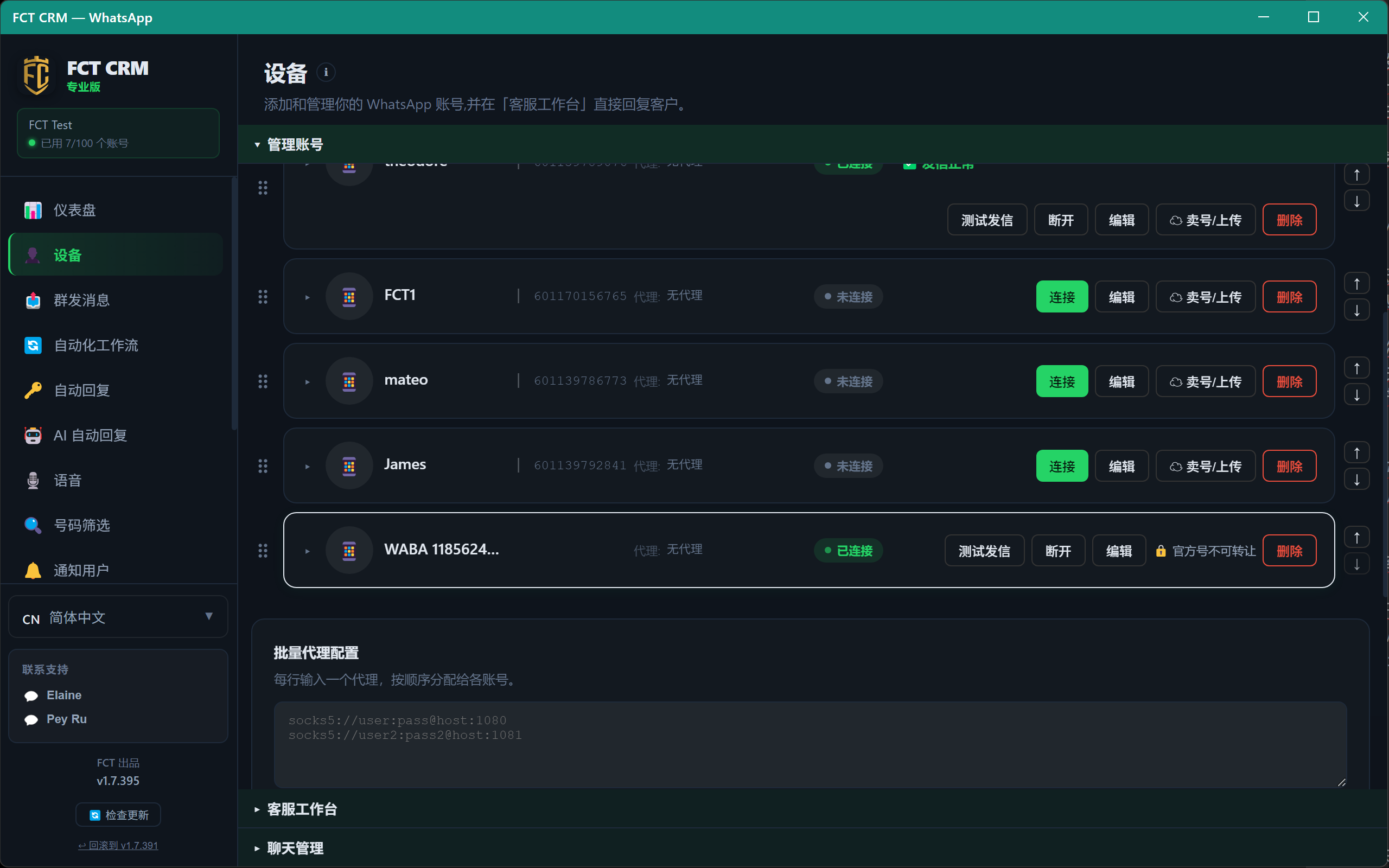This screenshot has height=868, width=1389.
Task: Click the WABA account avatar icon
Action: click(349, 551)
